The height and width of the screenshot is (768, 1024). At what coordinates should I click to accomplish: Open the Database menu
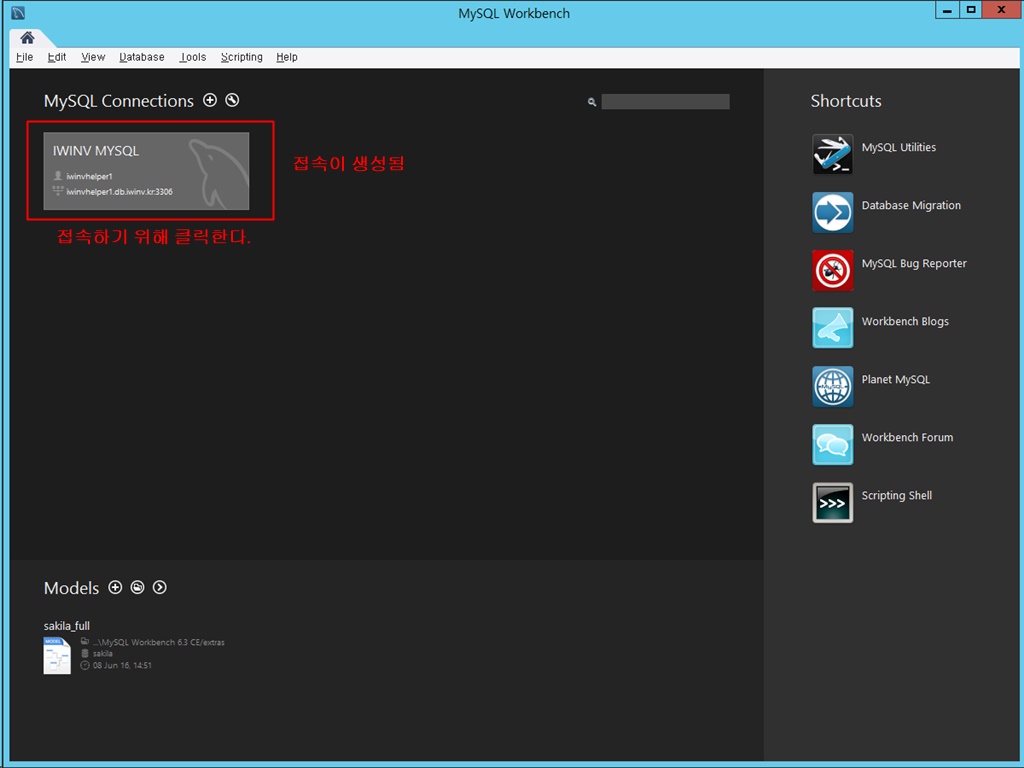(142, 57)
